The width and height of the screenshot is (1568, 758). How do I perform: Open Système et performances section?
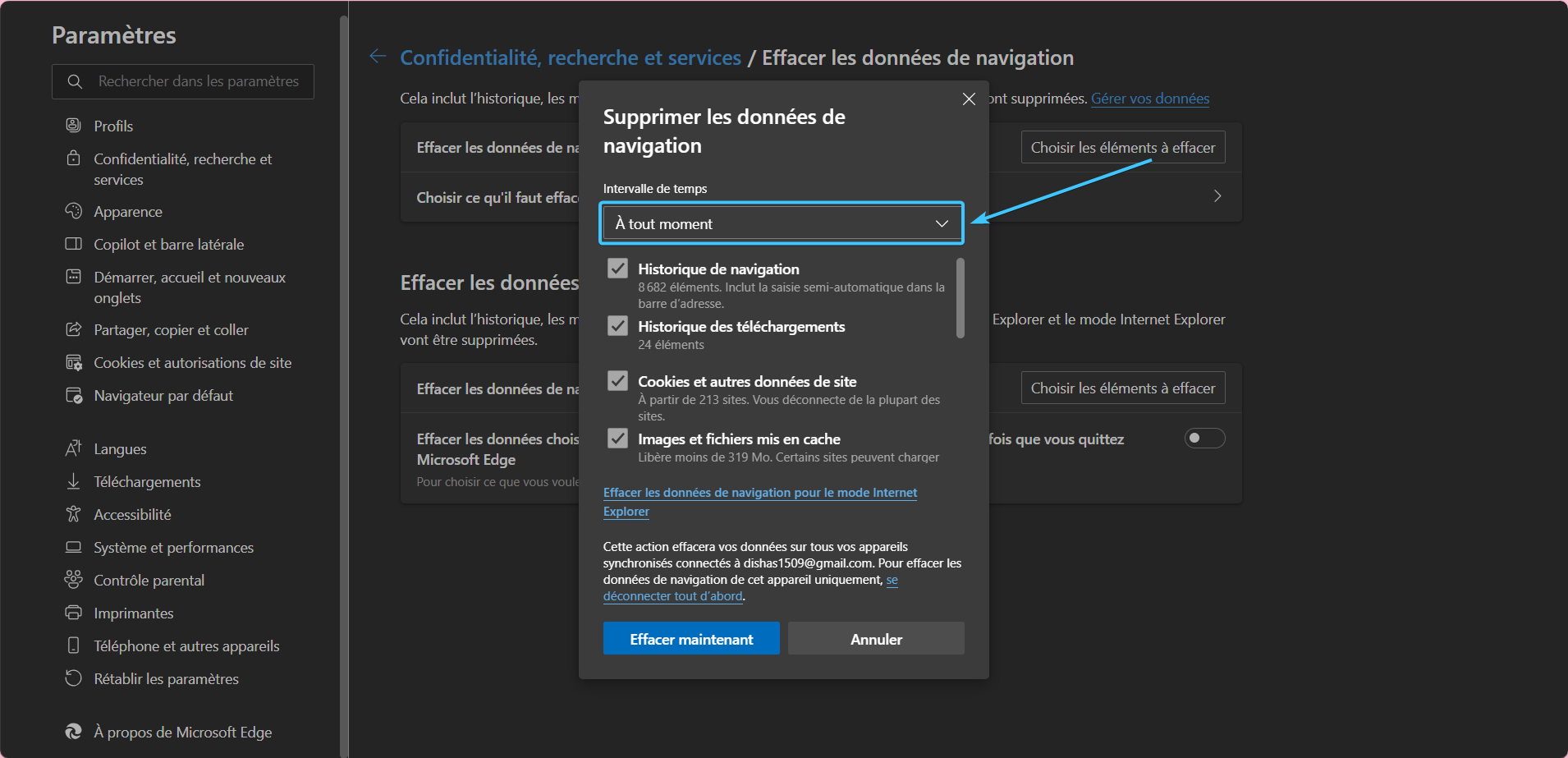point(173,547)
